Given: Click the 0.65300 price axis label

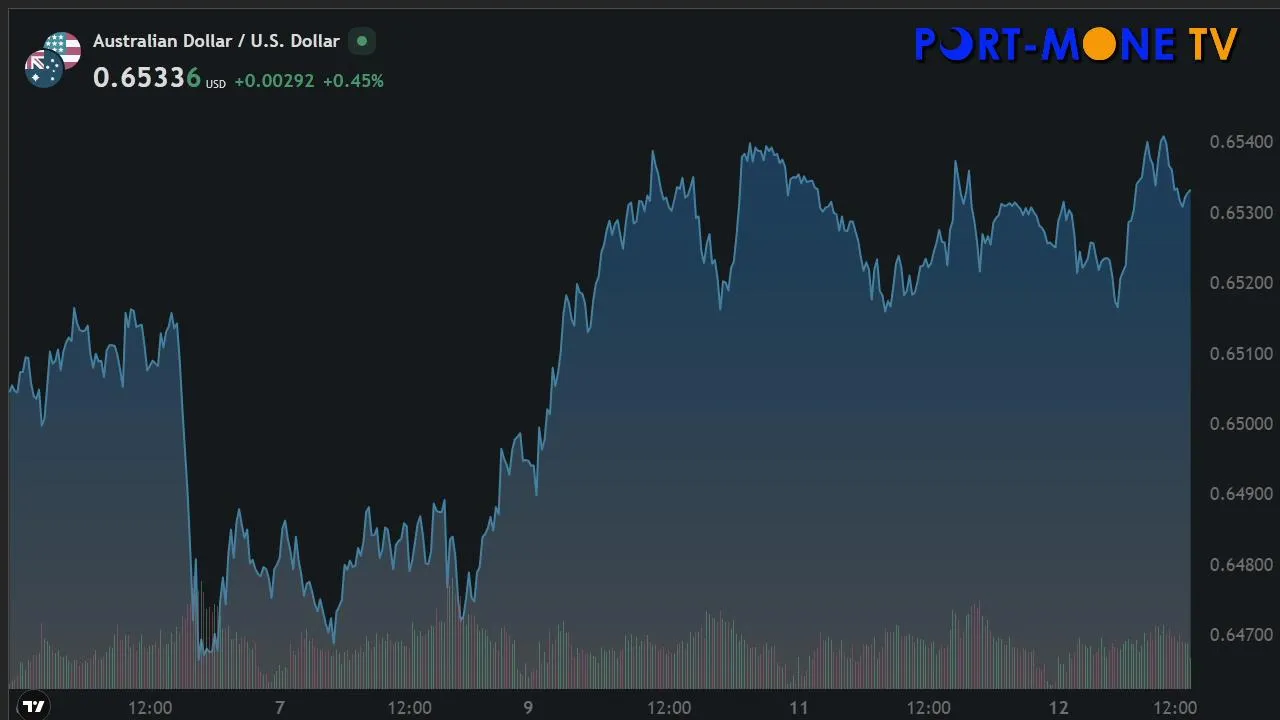Looking at the screenshot, I should [x=1241, y=213].
